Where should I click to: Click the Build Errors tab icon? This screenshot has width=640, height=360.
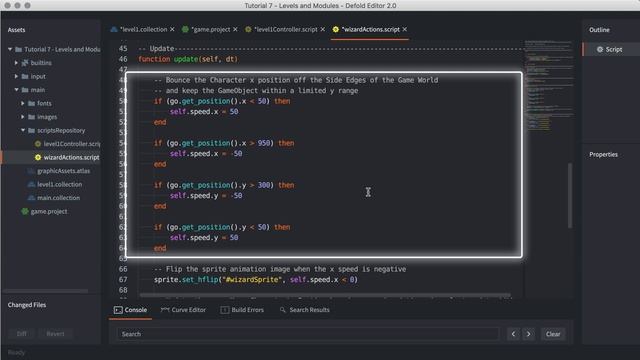pos(224,310)
